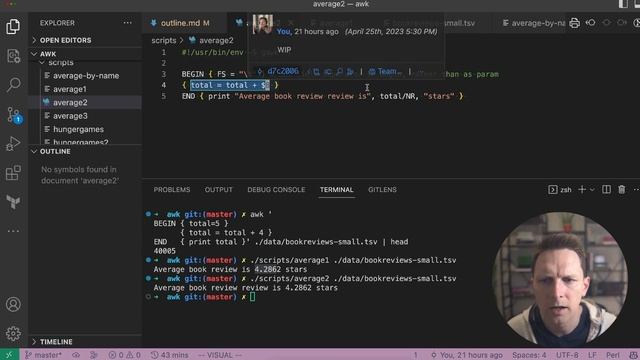
Task: Click the errors and warnings count
Action: [x=124, y=355]
